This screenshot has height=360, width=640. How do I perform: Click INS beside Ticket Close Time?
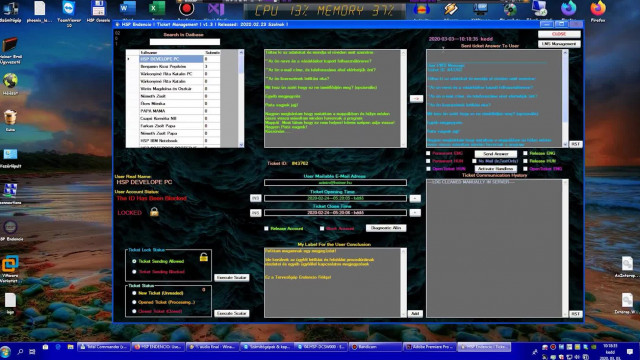(256, 213)
